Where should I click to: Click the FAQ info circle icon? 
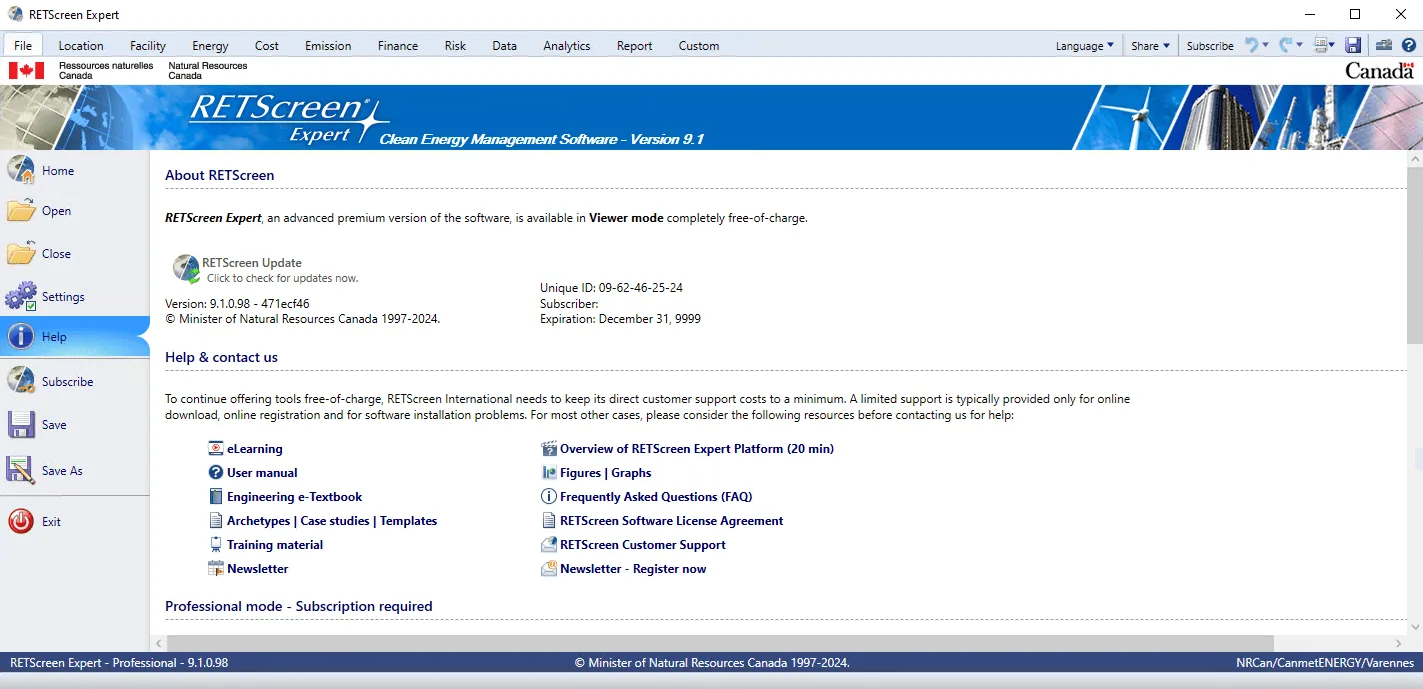pyautogui.click(x=548, y=497)
